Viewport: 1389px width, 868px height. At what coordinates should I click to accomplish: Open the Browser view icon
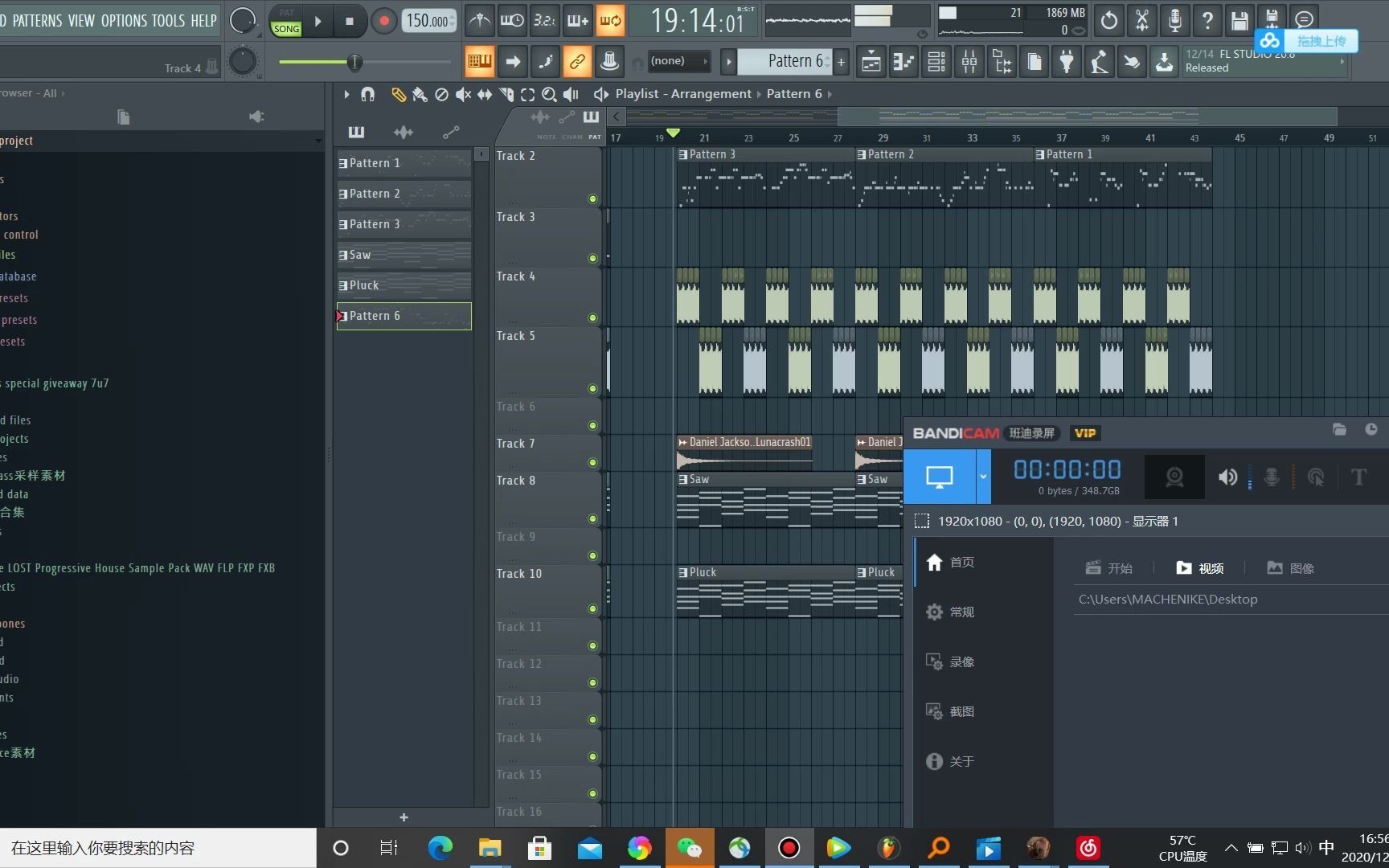pyautogui.click(x=1002, y=61)
